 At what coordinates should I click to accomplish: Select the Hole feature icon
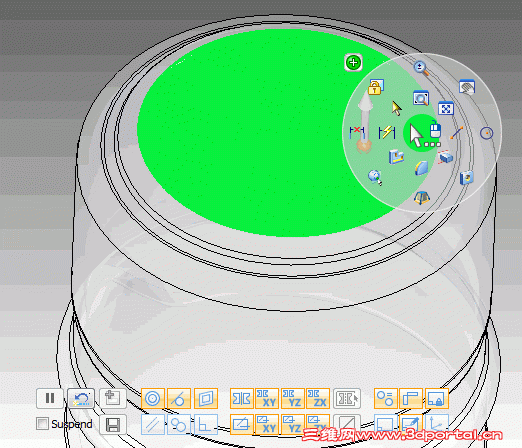tap(466, 178)
